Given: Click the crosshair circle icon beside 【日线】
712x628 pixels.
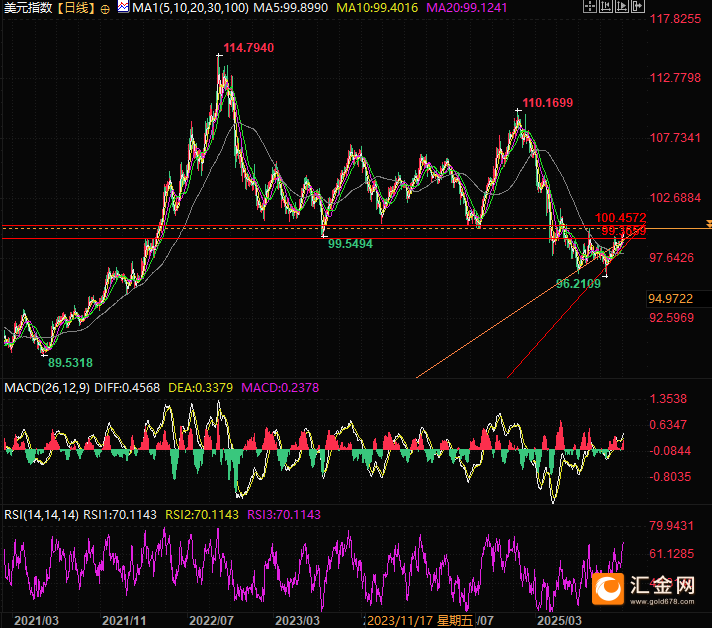Looking at the screenshot, I should point(105,9).
